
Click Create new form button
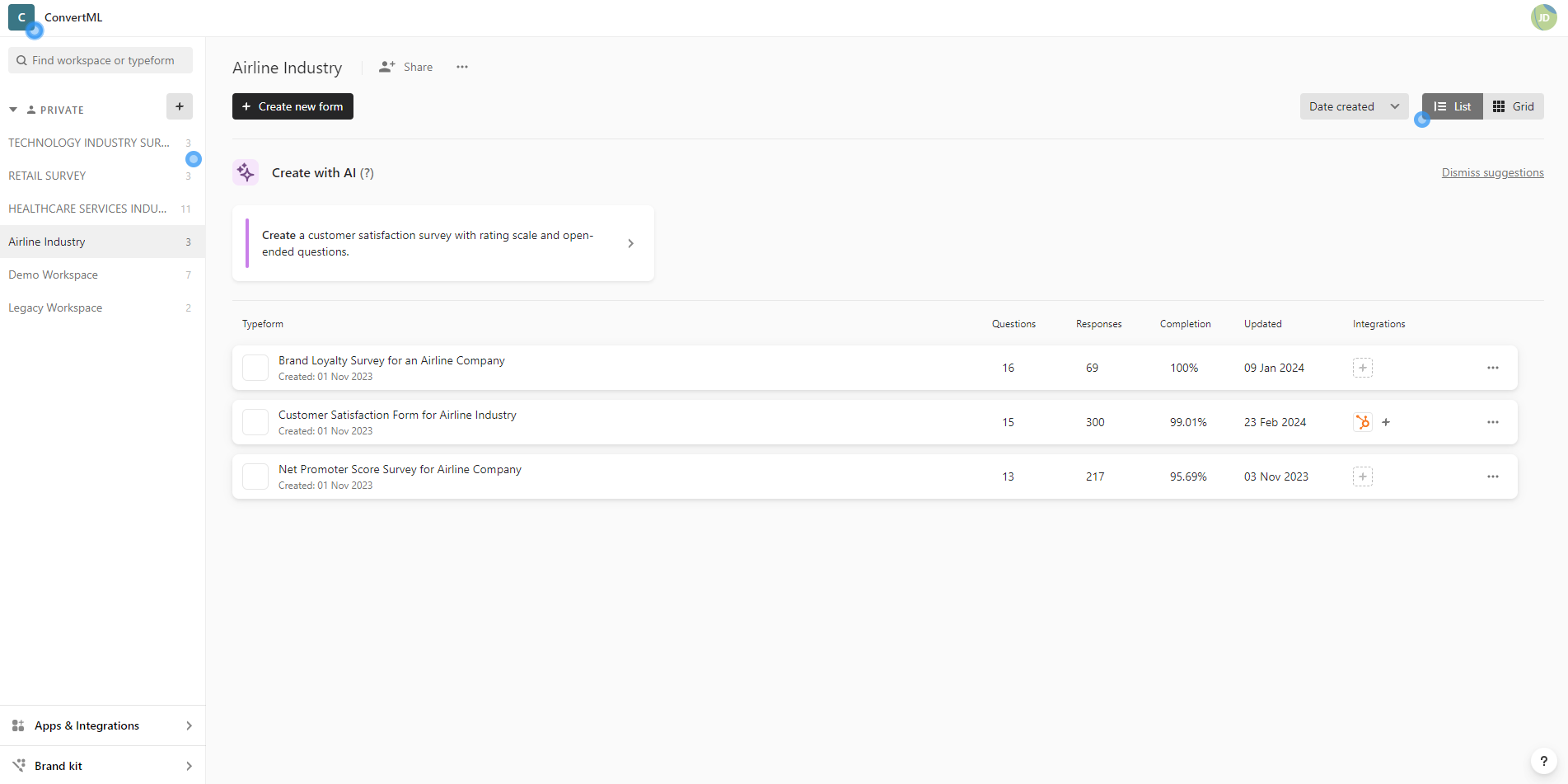click(x=293, y=106)
